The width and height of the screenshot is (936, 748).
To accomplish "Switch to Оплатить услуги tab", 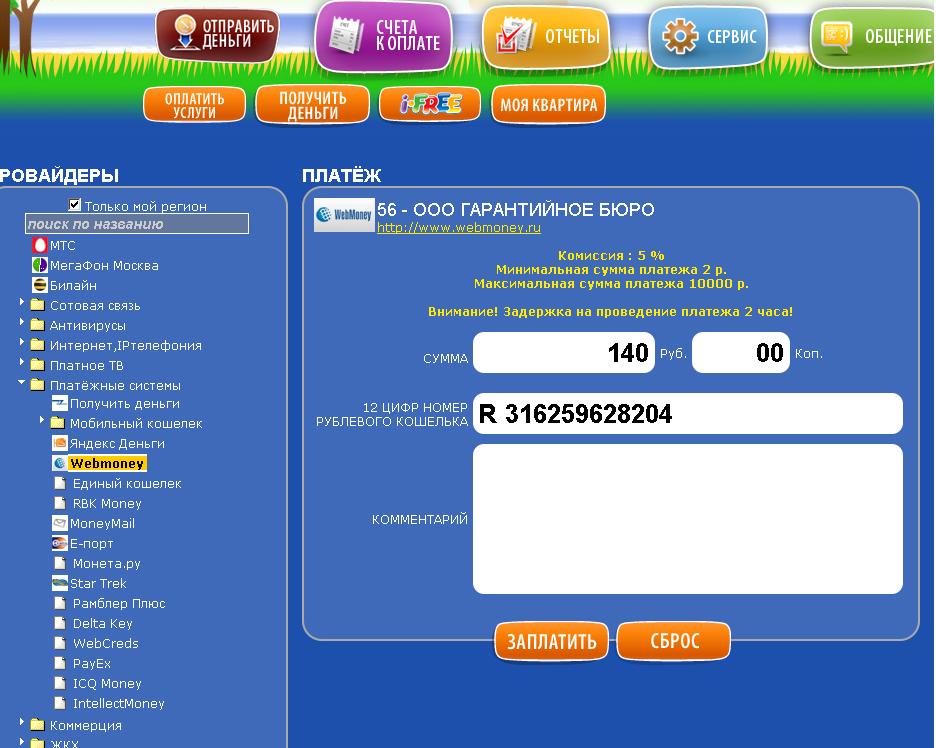I will click(x=195, y=105).
